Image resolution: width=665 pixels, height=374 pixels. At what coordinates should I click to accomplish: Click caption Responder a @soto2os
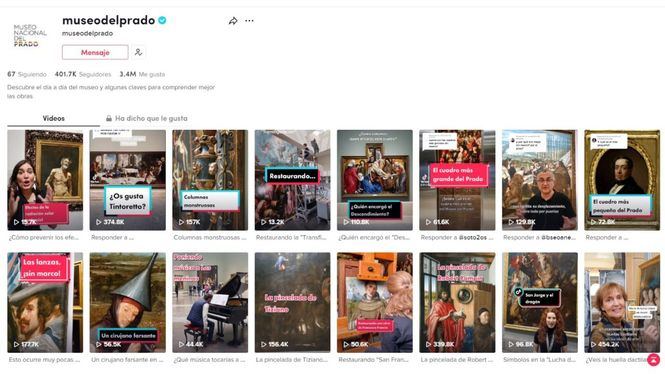(457, 237)
